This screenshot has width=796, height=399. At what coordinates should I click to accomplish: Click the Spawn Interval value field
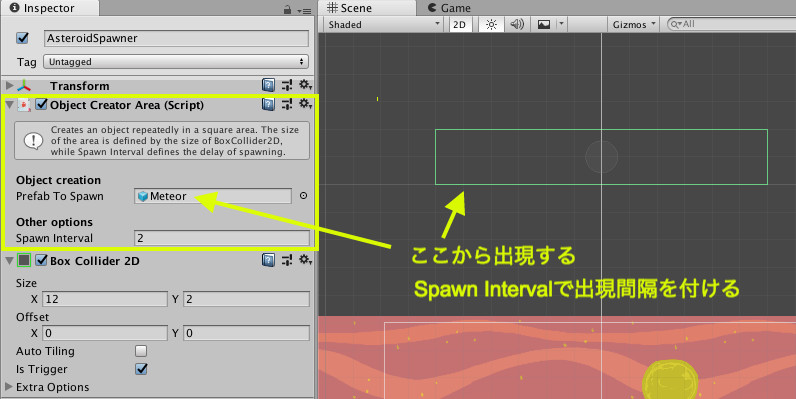coord(222,238)
